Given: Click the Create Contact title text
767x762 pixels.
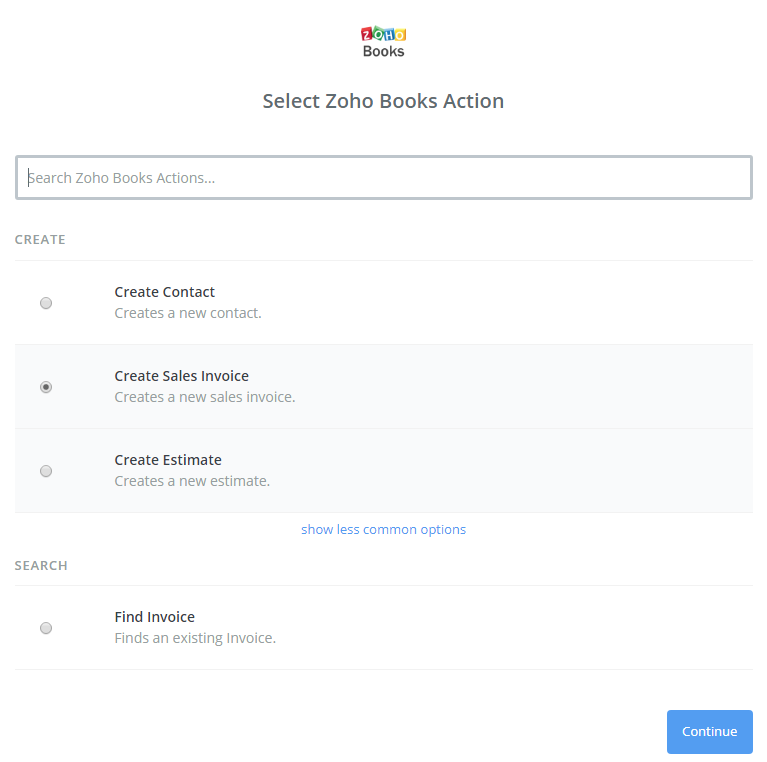Looking at the screenshot, I should point(164,292).
